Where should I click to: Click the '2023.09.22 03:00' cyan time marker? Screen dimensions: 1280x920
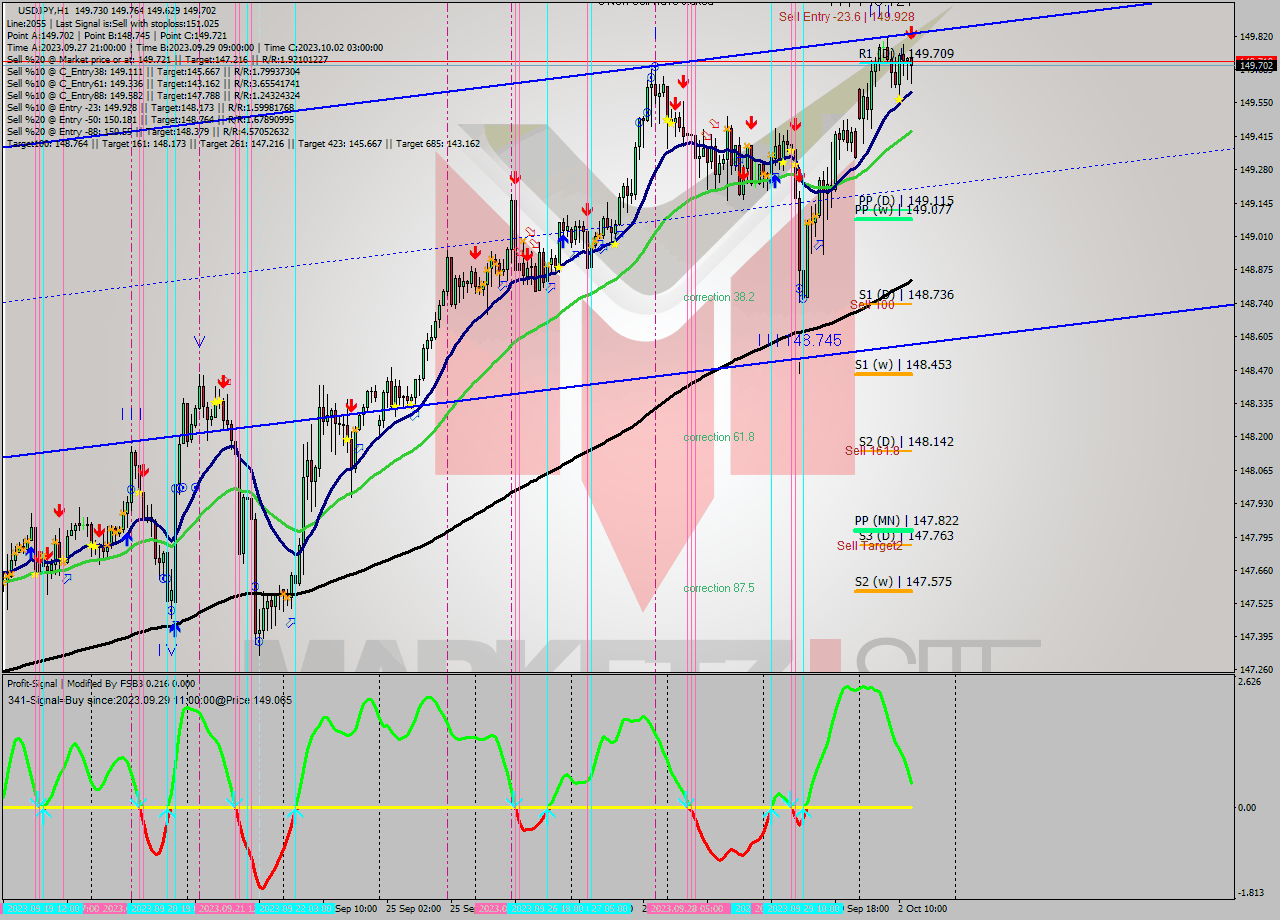point(296,909)
